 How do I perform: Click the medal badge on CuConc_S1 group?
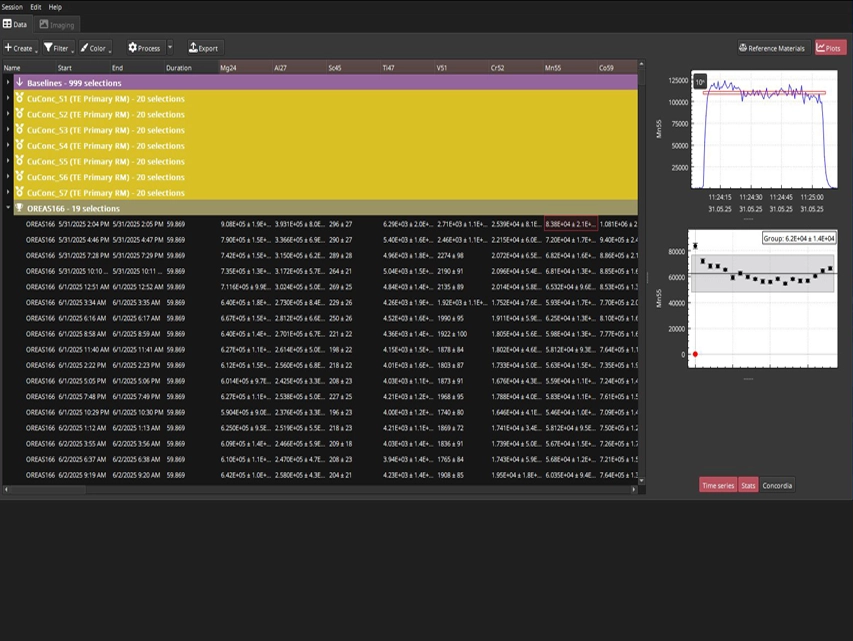coord(18,98)
